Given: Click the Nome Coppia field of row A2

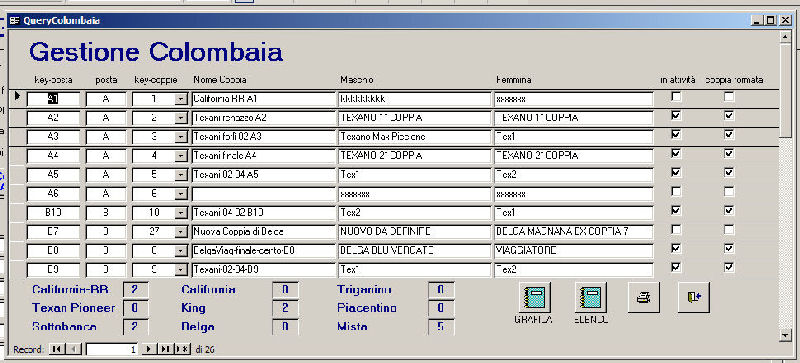Looking at the screenshot, I should pos(263,118).
